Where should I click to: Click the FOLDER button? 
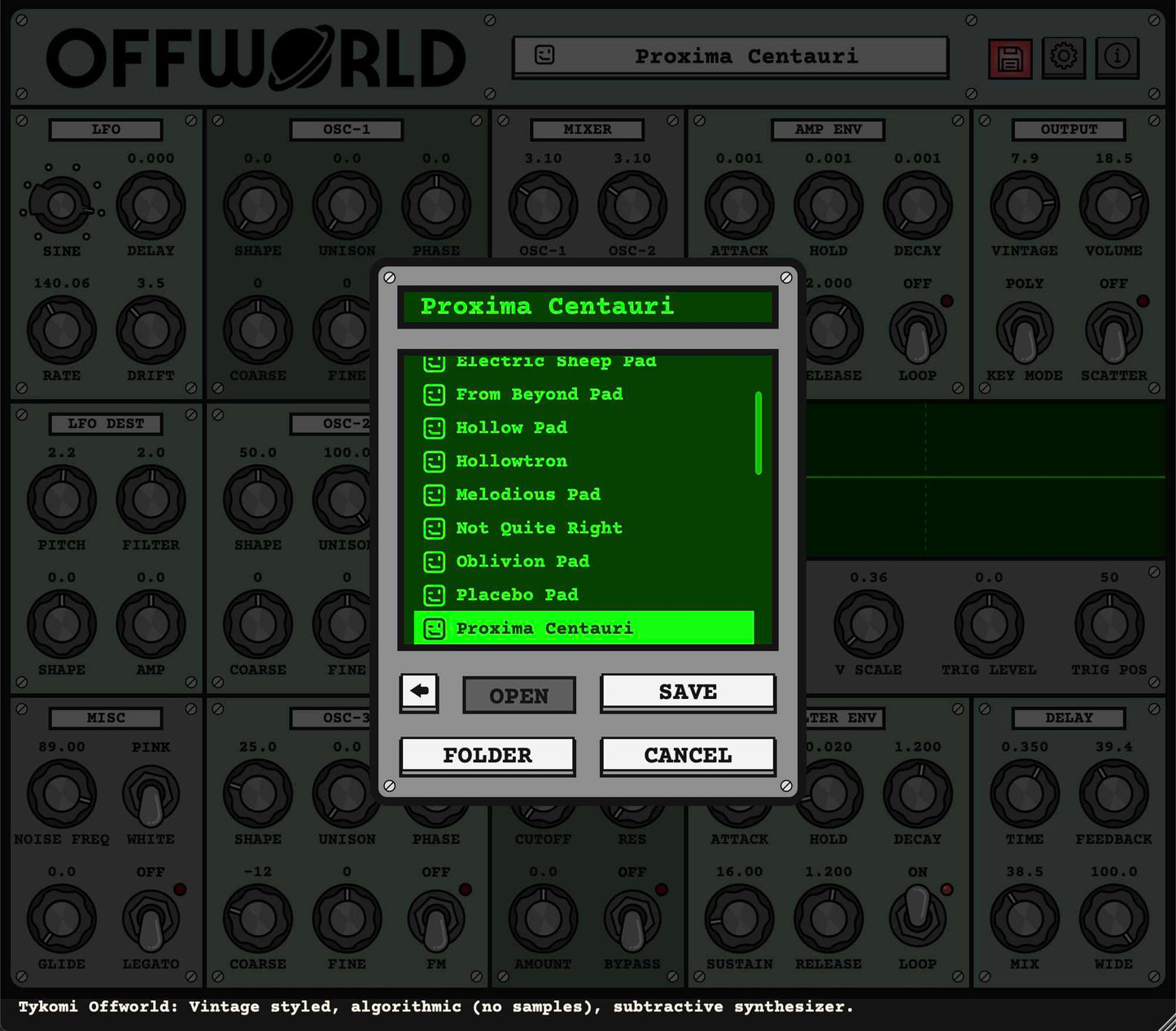click(487, 755)
